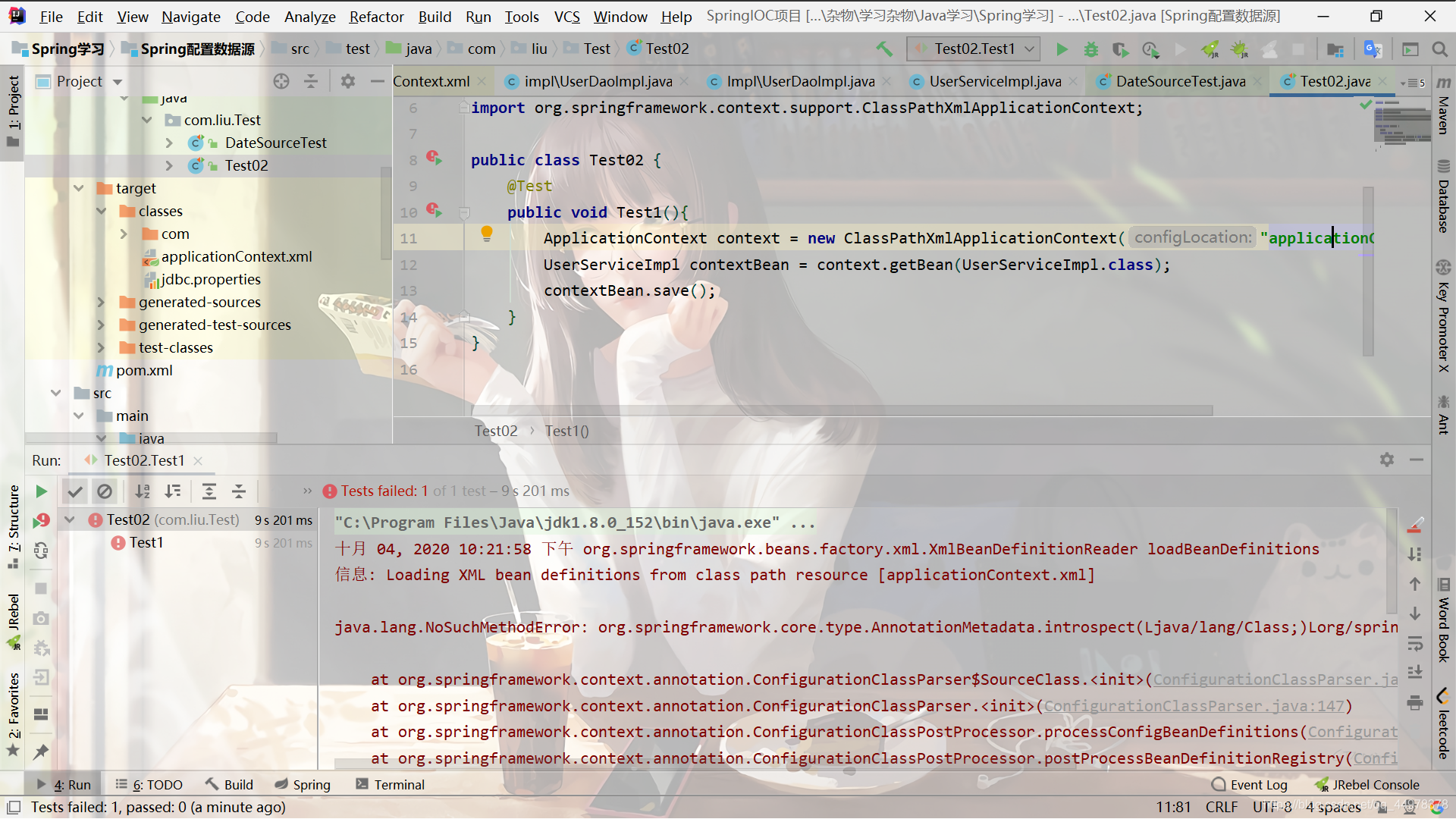1456x819 pixels.
Task: Toggle tool window quick-access icon in status bar
Action: 13,807
